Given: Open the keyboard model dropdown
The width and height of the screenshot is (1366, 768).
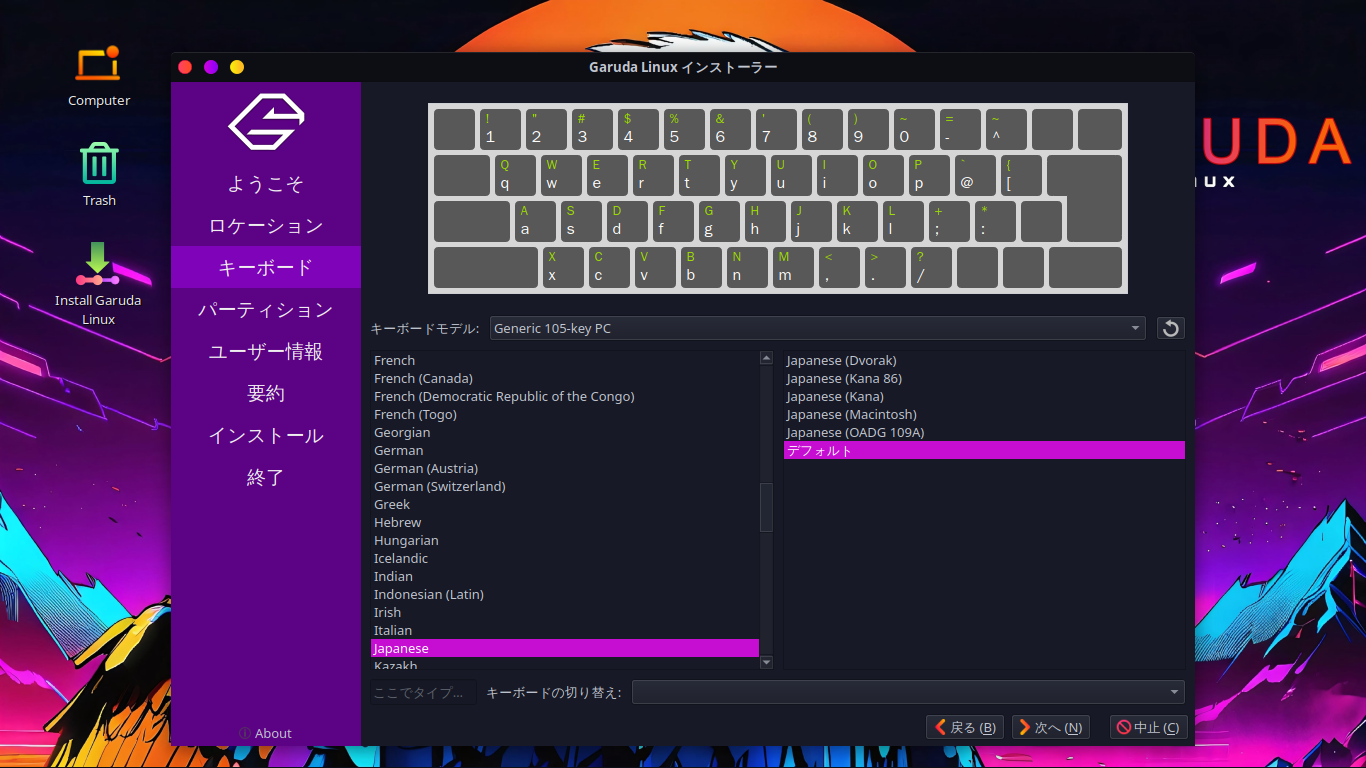Looking at the screenshot, I should coord(818,328).
